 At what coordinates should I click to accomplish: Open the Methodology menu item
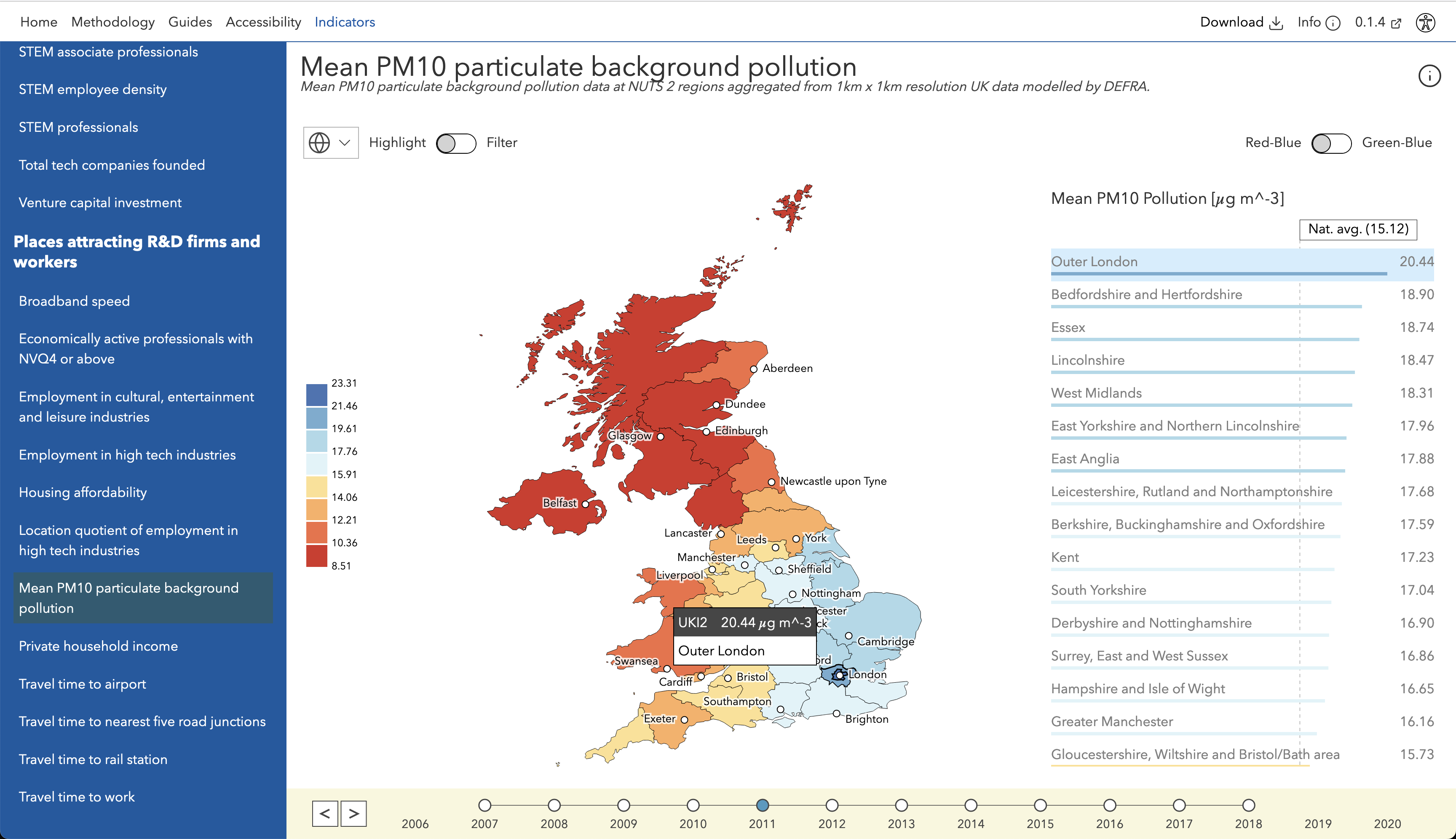click(113, 22)
